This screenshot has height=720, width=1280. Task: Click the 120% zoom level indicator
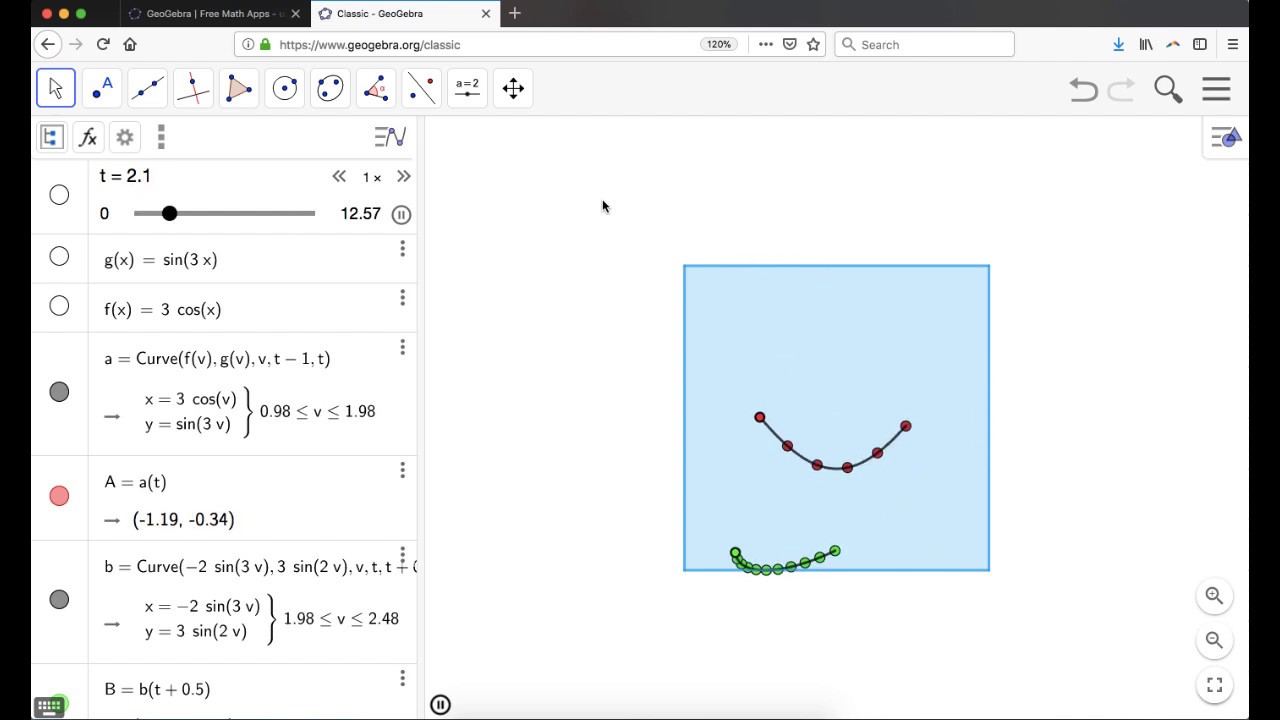point(719,44)
